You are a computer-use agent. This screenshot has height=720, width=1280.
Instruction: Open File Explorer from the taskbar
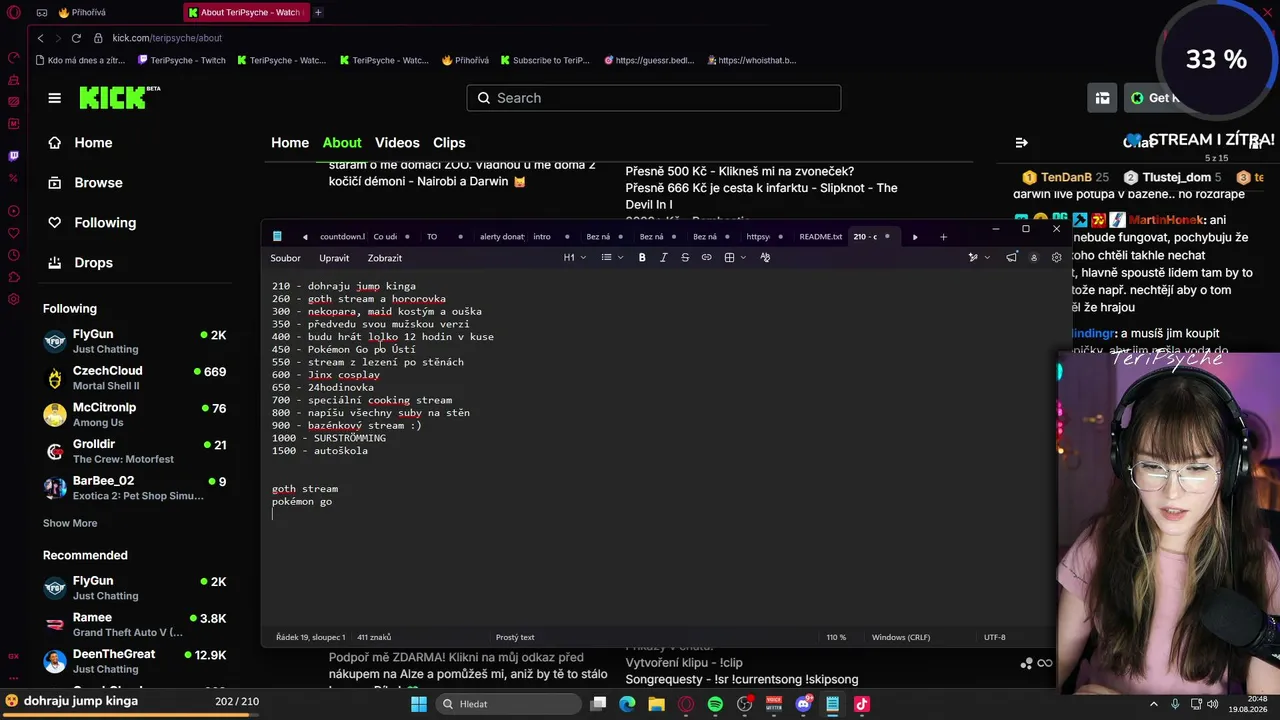[x=656, y=704]
